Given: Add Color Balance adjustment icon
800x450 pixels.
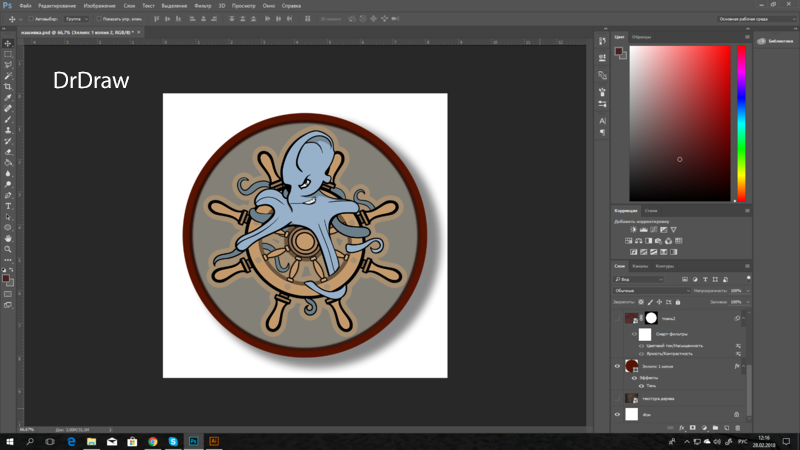Looking at the screenshot, I should coord(638,241).
